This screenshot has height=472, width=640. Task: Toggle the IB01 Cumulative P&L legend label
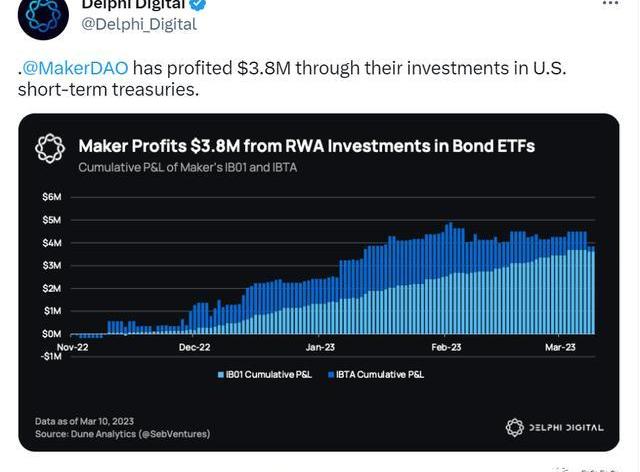pos(270,374)
